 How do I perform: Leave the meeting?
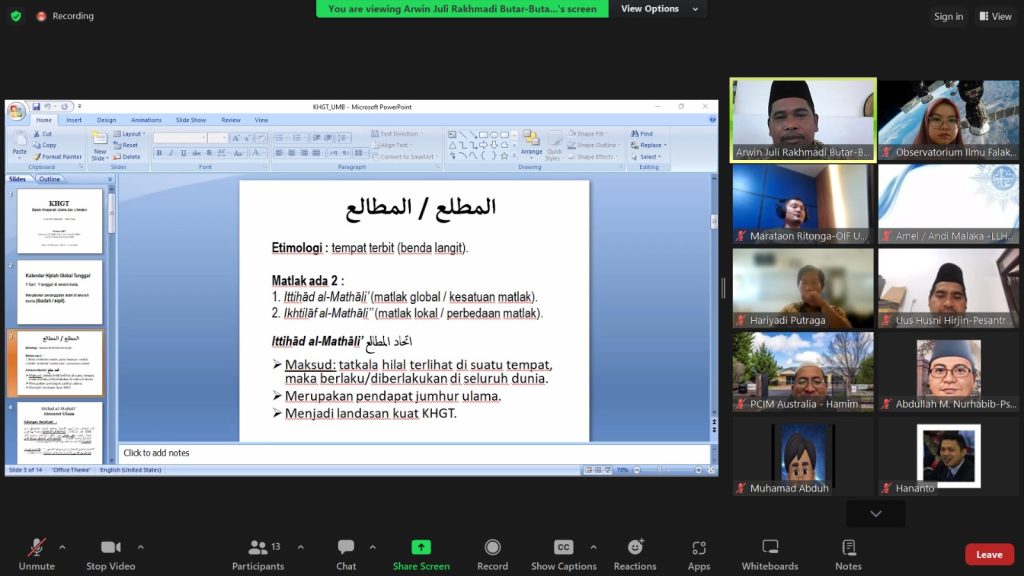[x=989, y=555]
